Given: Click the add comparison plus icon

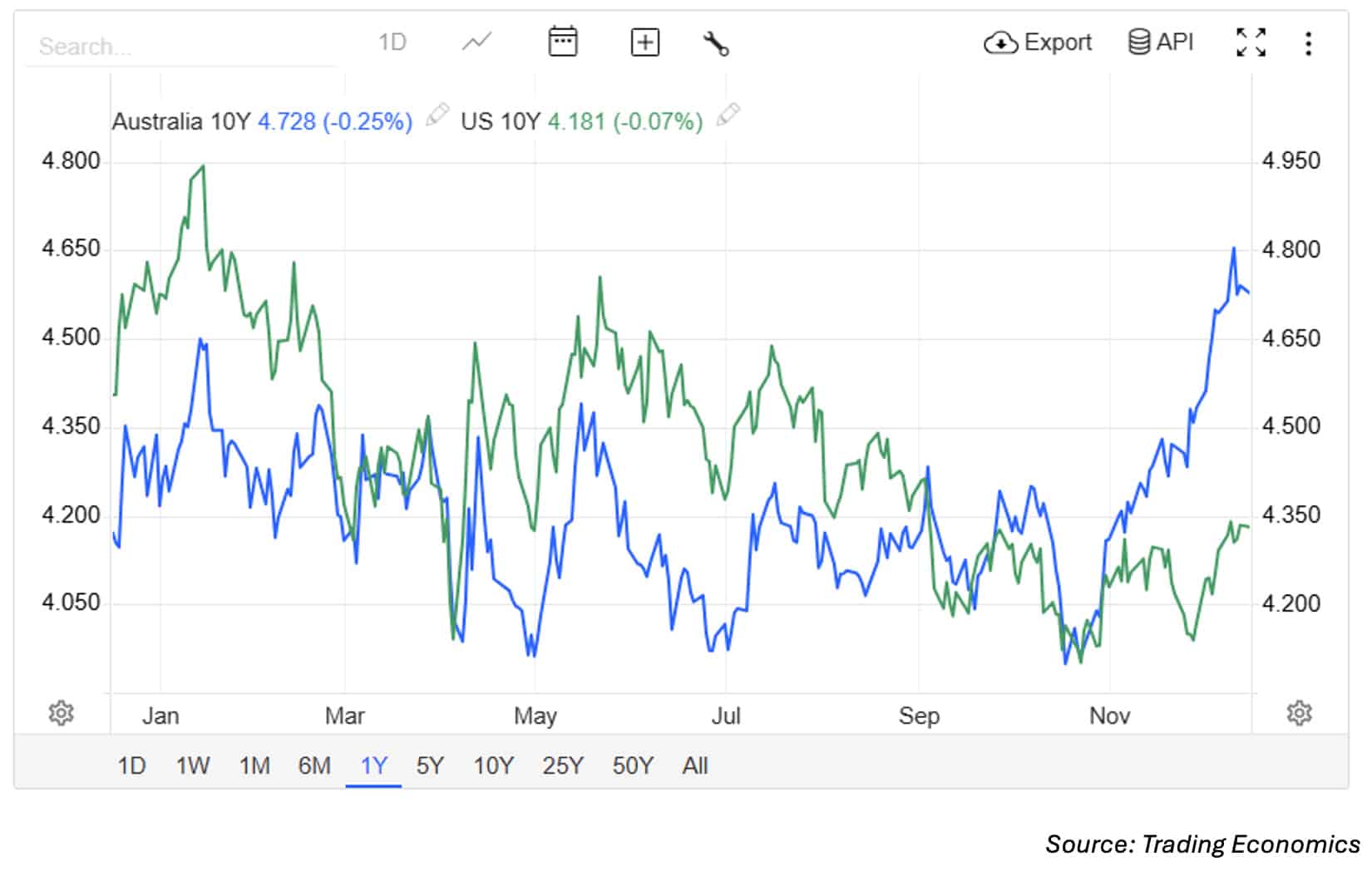Looking at the screenshot, I should tap(645, 42).
